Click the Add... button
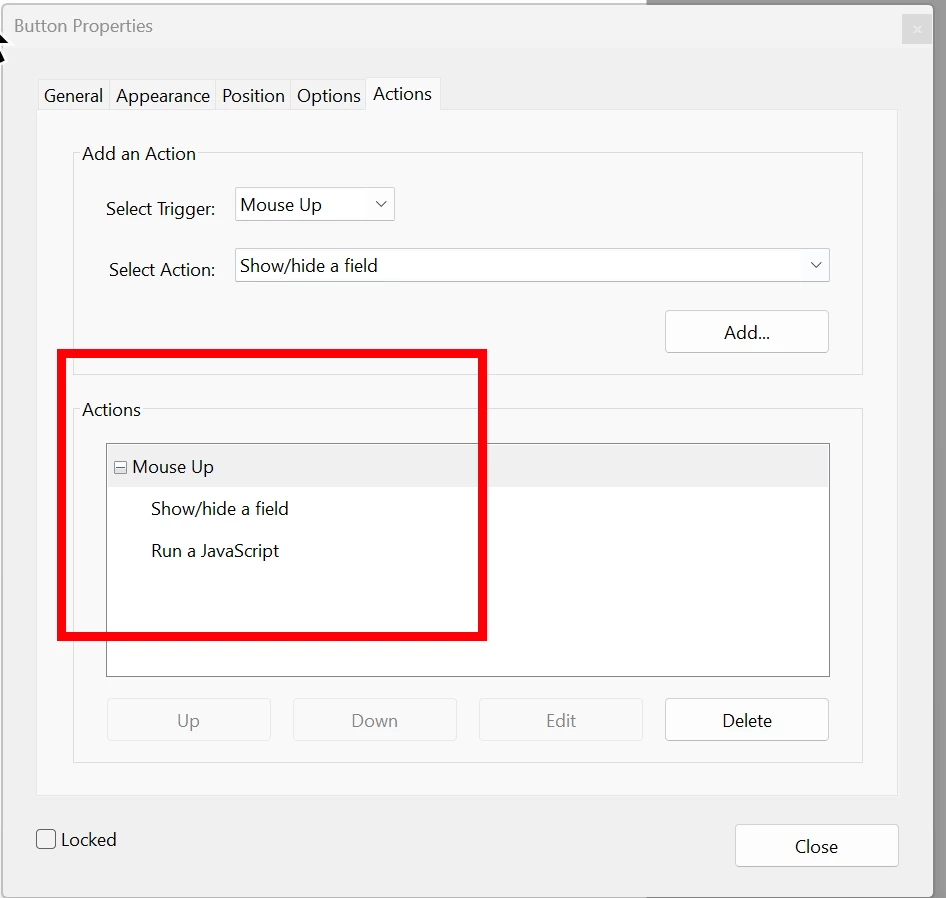Viewport: 946px width, 898px height. (747, 332)
